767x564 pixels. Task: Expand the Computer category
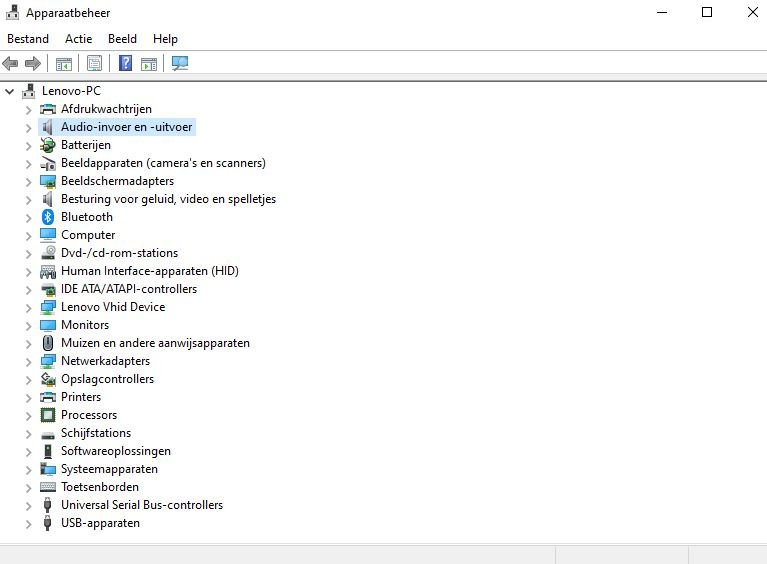click(x=28, y=236)
